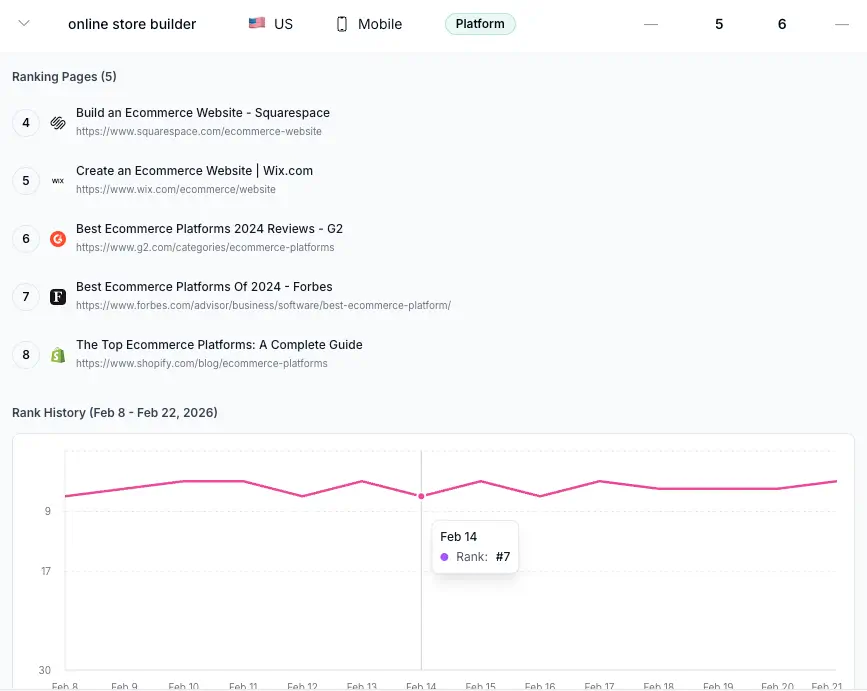Image resolution: width=867 pixels, height=691 pixels.
Task: Click the rank badge 8 beside Shopify
Action: click(25, 354)
